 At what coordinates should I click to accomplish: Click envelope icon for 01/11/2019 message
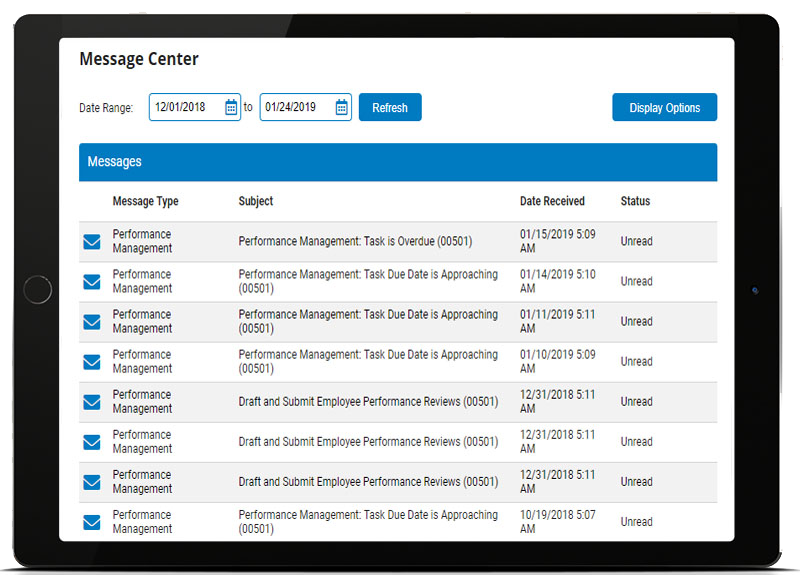[x=92, y=322]
